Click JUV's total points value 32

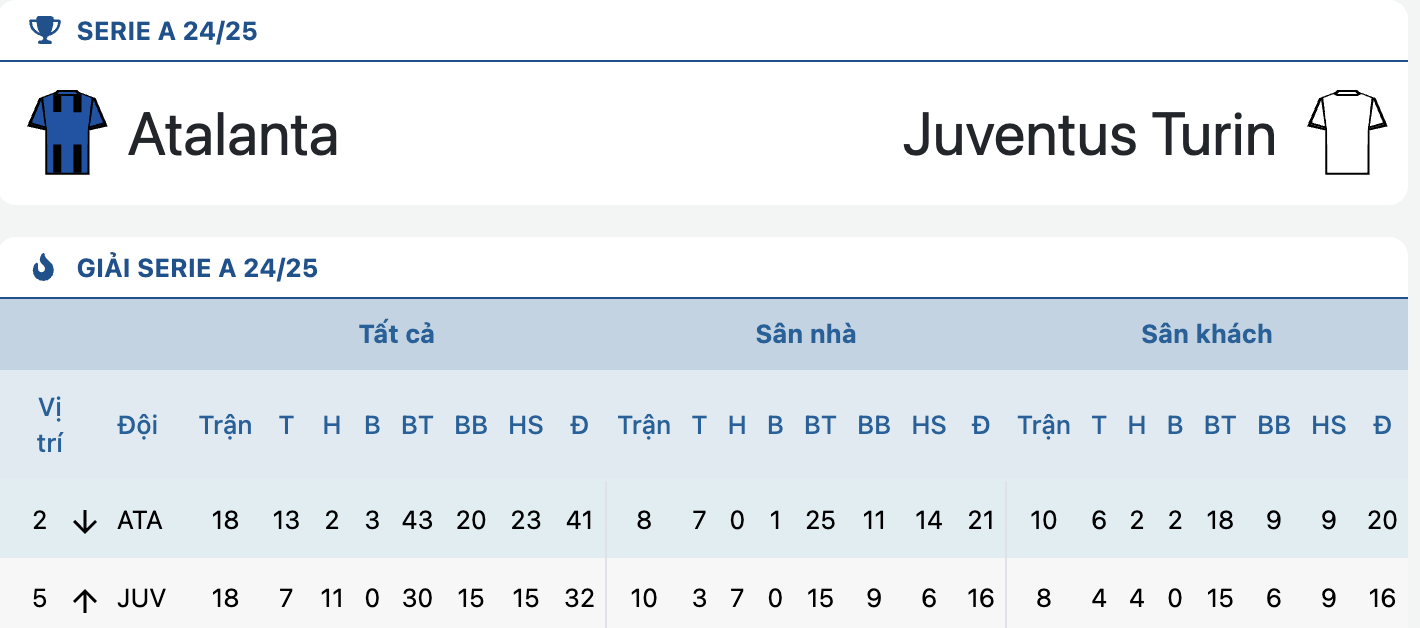click(579, 598)
